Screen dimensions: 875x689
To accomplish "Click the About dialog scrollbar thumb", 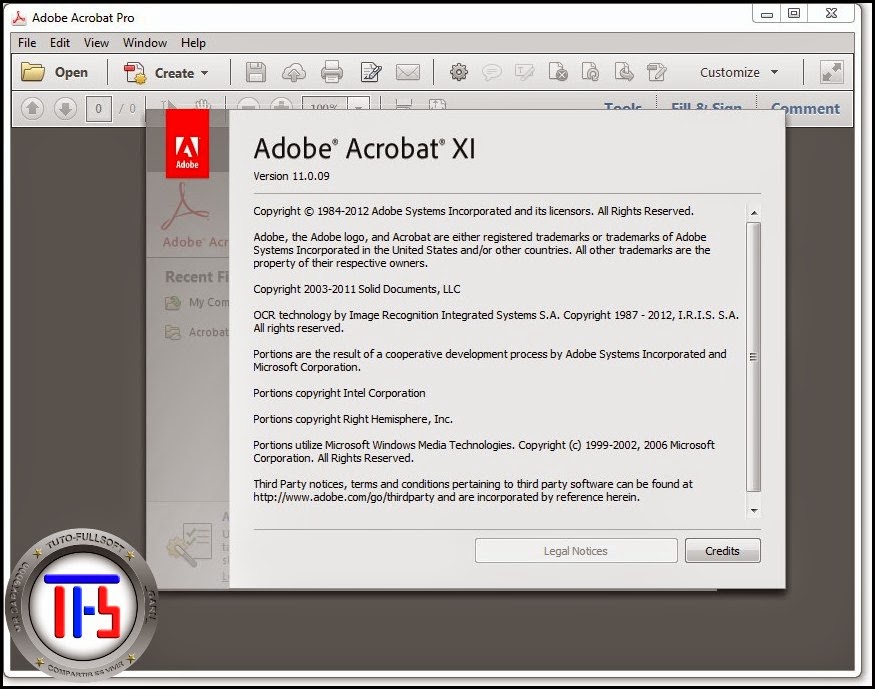I will [x=753, y=357].
